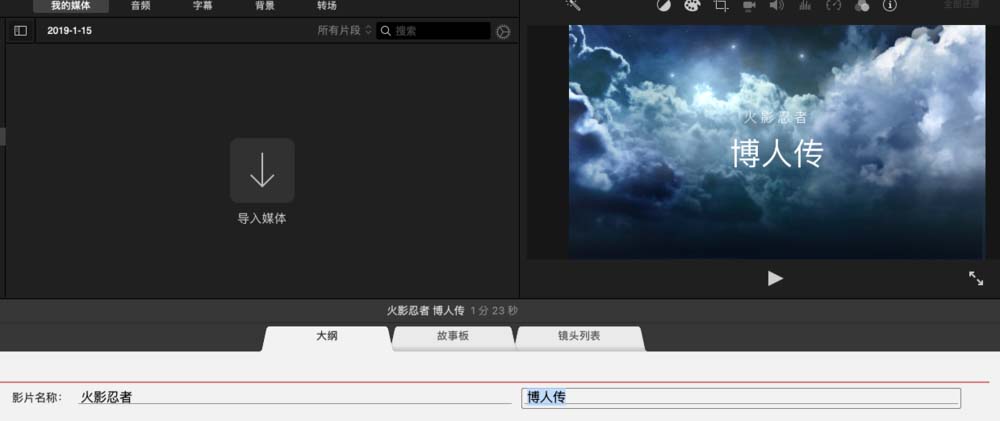Click the 2019-1-15 event title
The height and width of the screenshot is (421, 1000).
70,31
